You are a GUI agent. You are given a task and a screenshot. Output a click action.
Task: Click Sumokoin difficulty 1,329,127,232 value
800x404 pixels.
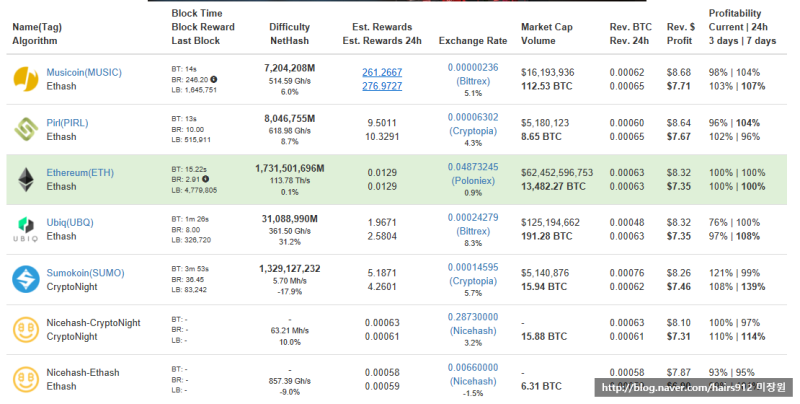point(289,268)
